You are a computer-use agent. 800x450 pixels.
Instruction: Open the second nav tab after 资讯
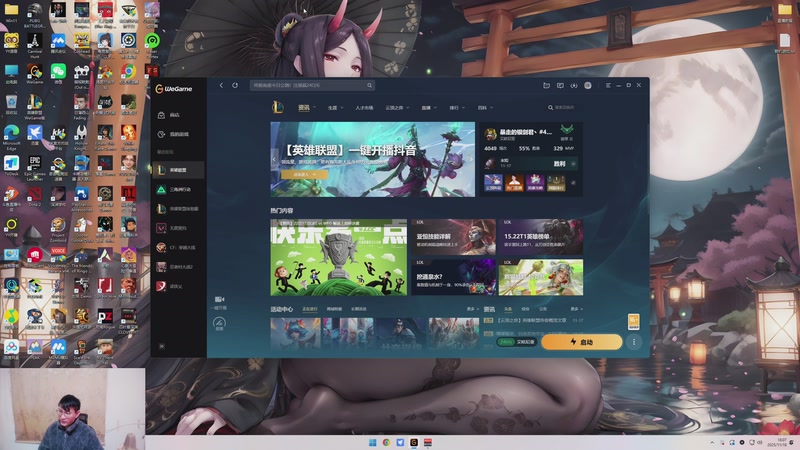pyautogui.click(x=332, y=108)
